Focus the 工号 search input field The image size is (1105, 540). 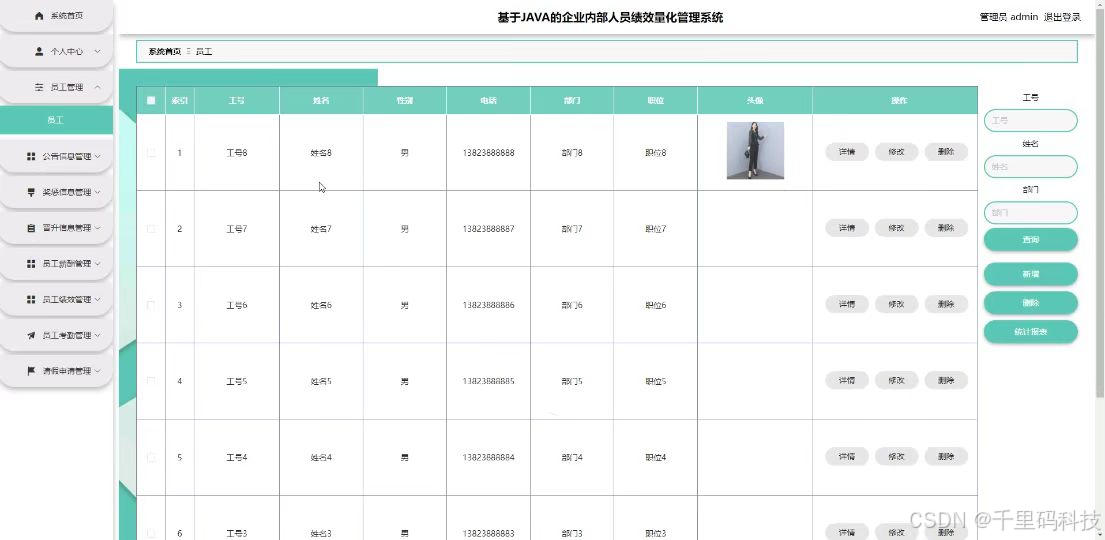[1030, 121]
